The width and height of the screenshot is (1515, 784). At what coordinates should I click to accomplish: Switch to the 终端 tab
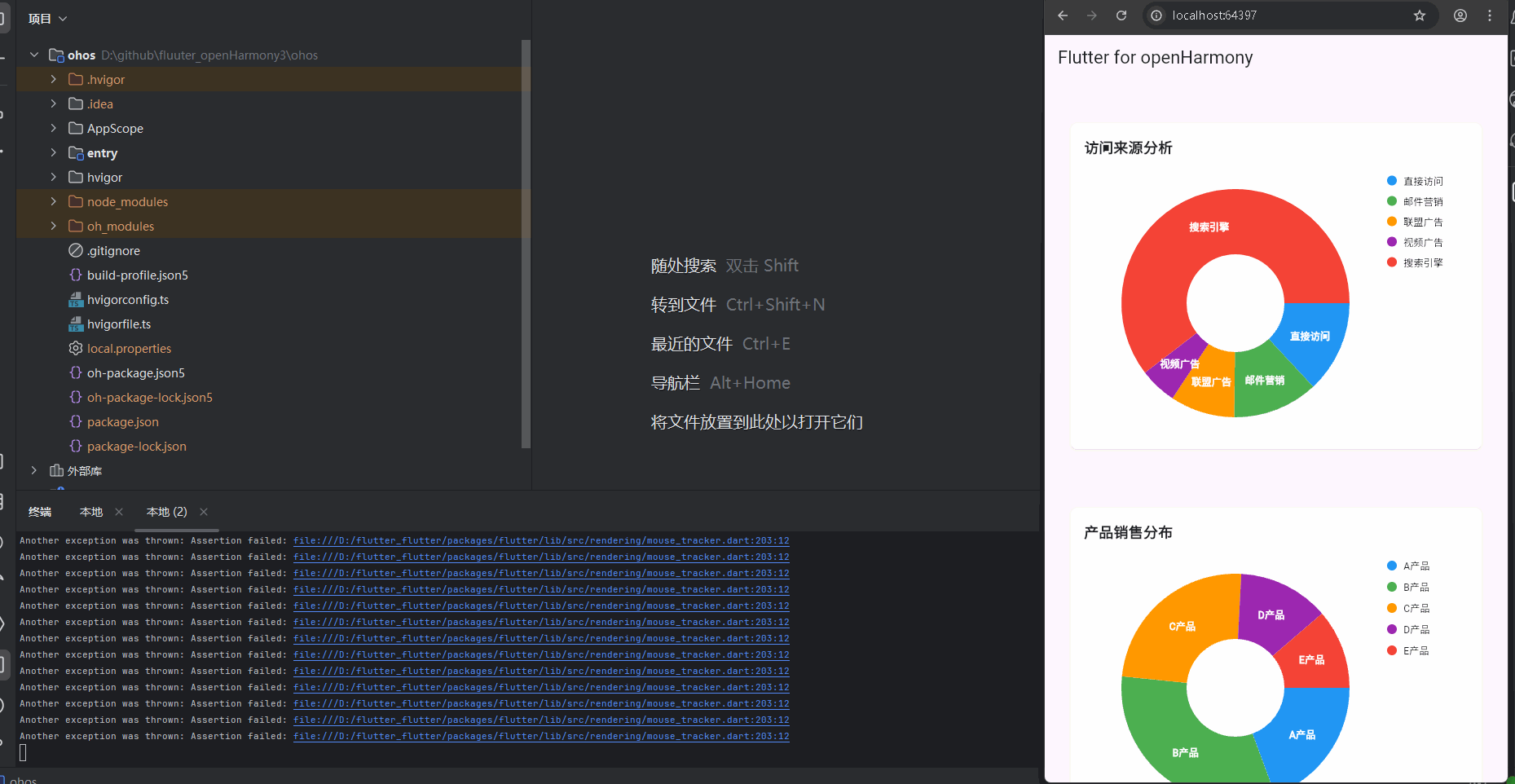pos(39,511)
